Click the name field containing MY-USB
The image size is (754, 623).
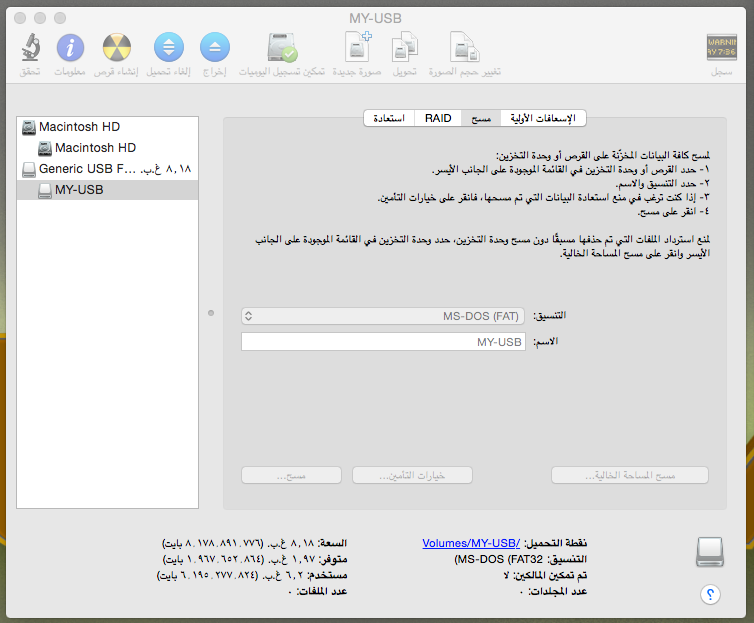383,342
